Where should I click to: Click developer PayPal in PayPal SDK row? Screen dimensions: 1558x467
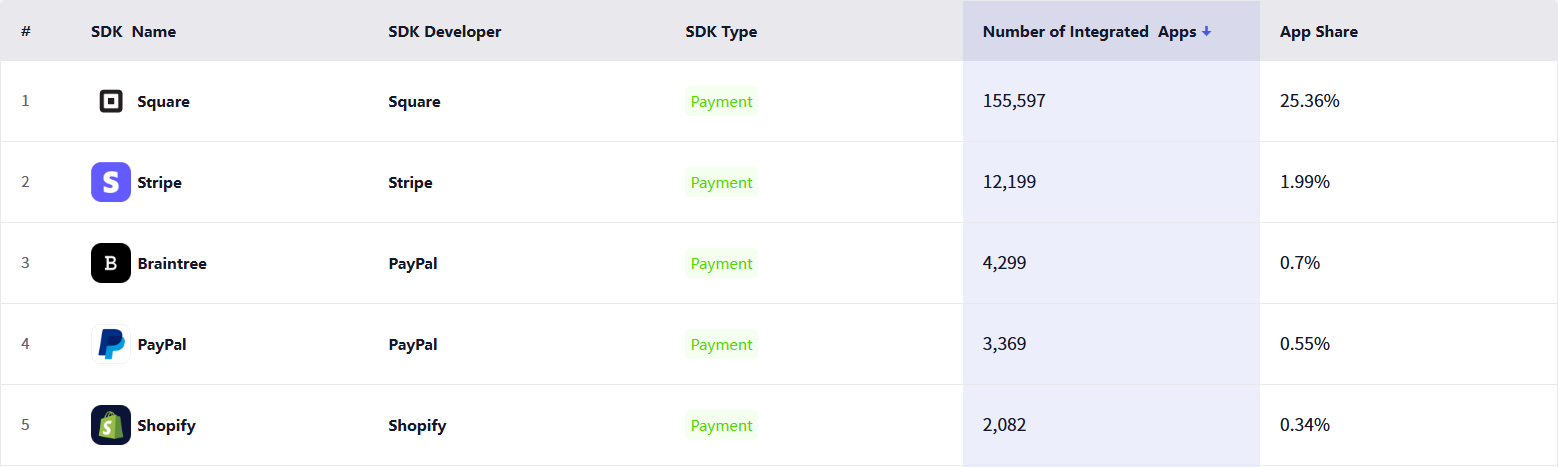pos(413,345)
